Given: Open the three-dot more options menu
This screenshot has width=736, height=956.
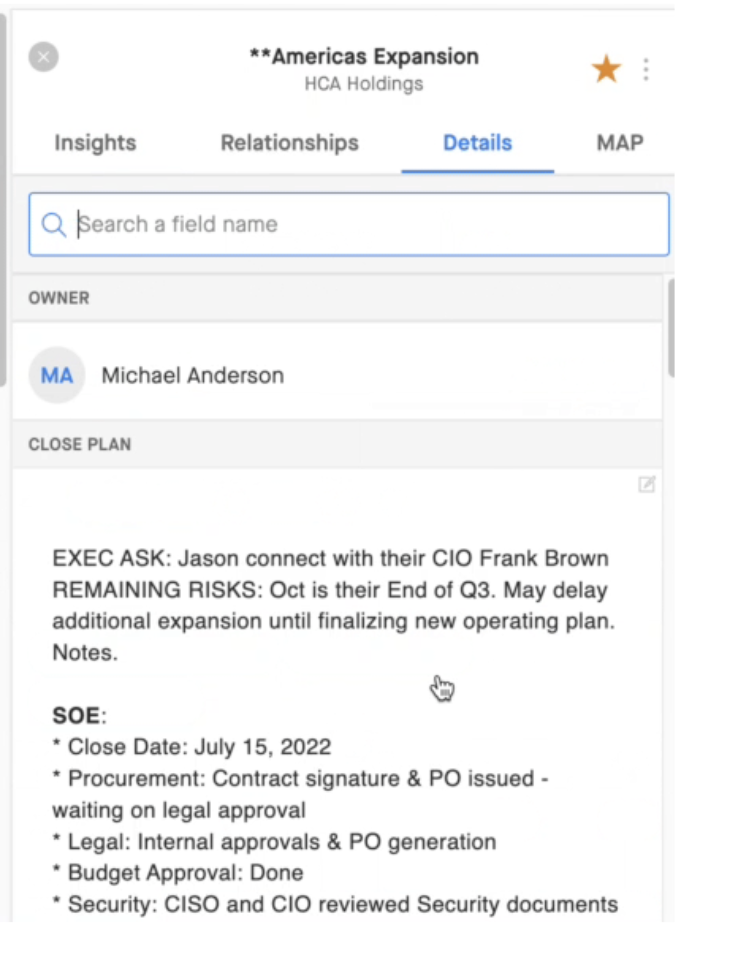Looking at the screenshot, I should click(646, 70).
